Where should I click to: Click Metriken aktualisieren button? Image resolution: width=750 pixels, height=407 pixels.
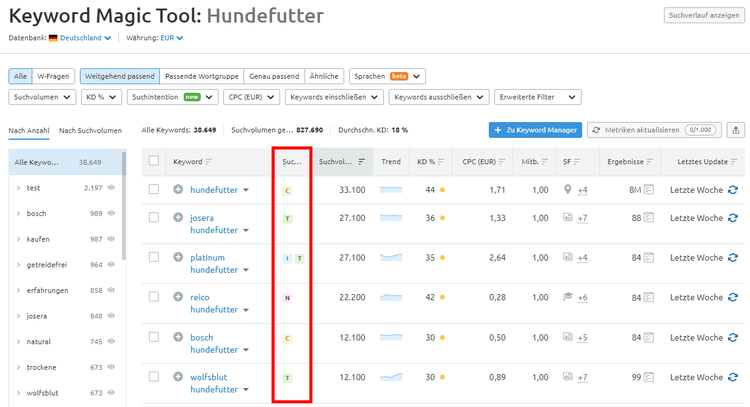point(654,130)
